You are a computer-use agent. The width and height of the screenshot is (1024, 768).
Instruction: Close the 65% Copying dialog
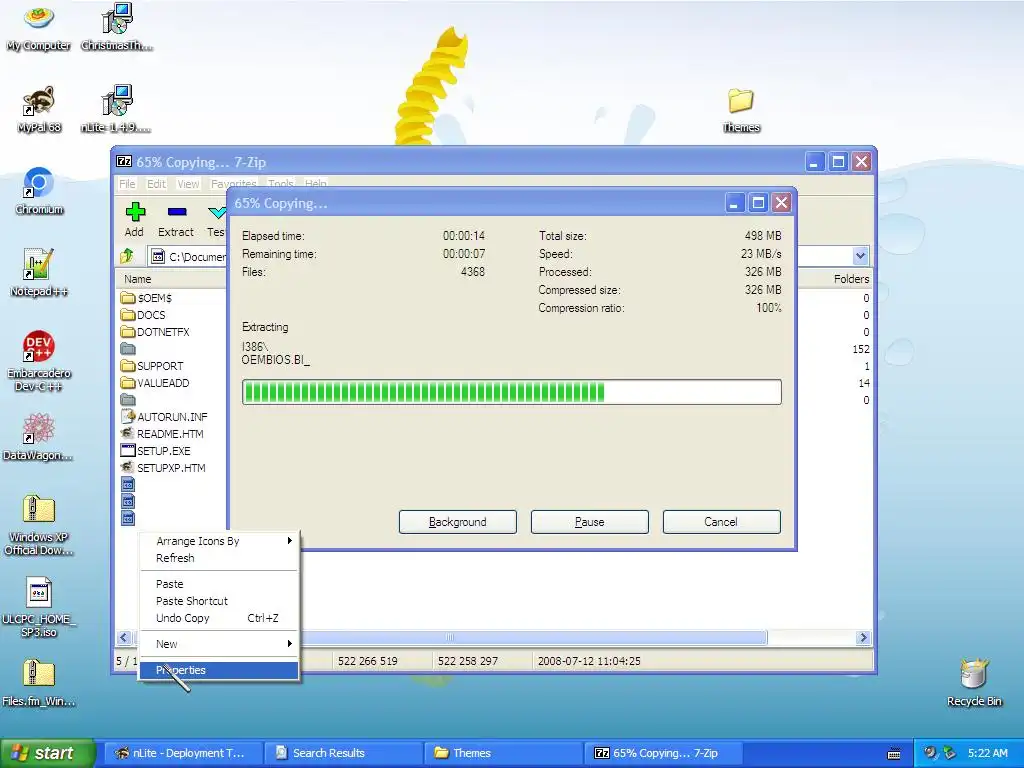click(781, 203)
